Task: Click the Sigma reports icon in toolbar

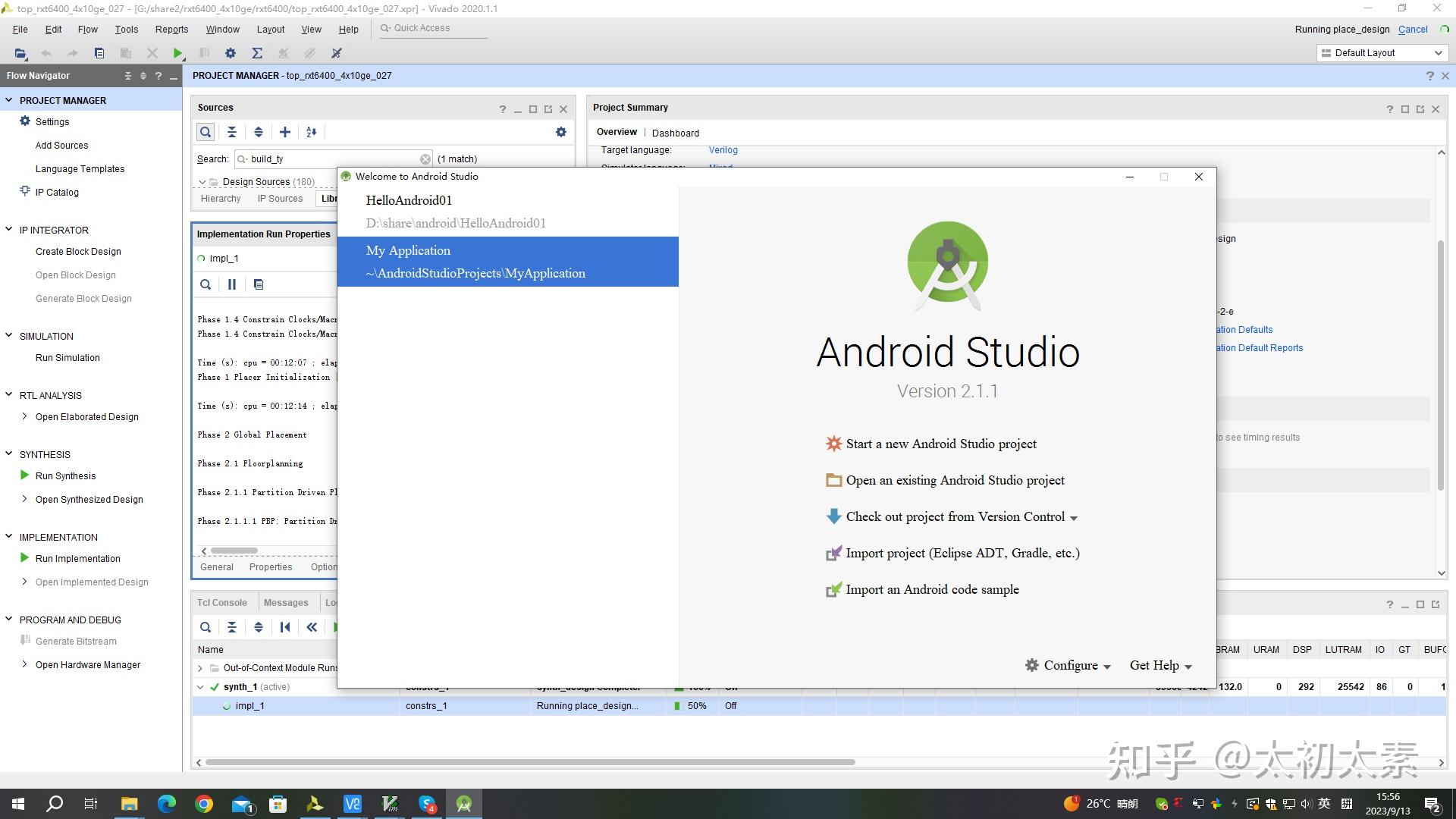Action: [257, 53]
